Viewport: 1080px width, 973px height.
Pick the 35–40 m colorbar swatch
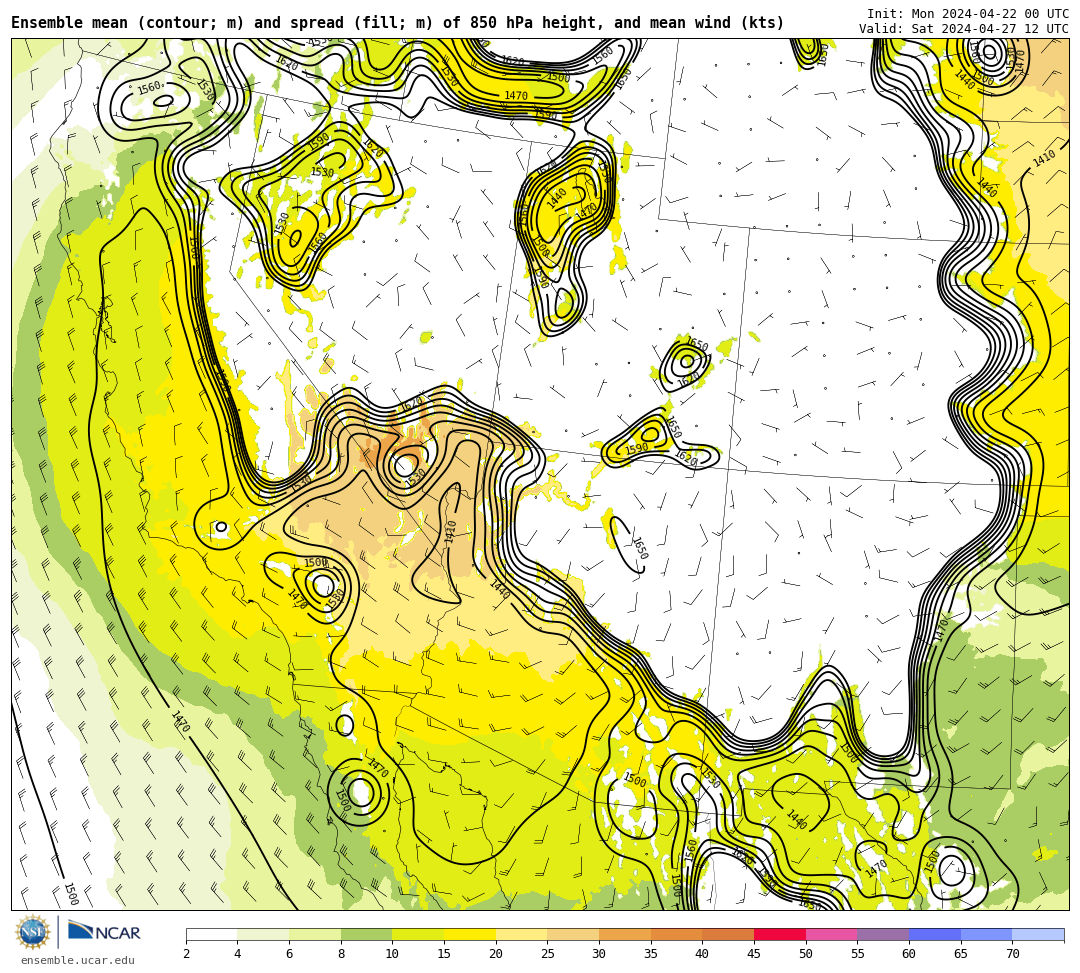click(x=676, y=934)
